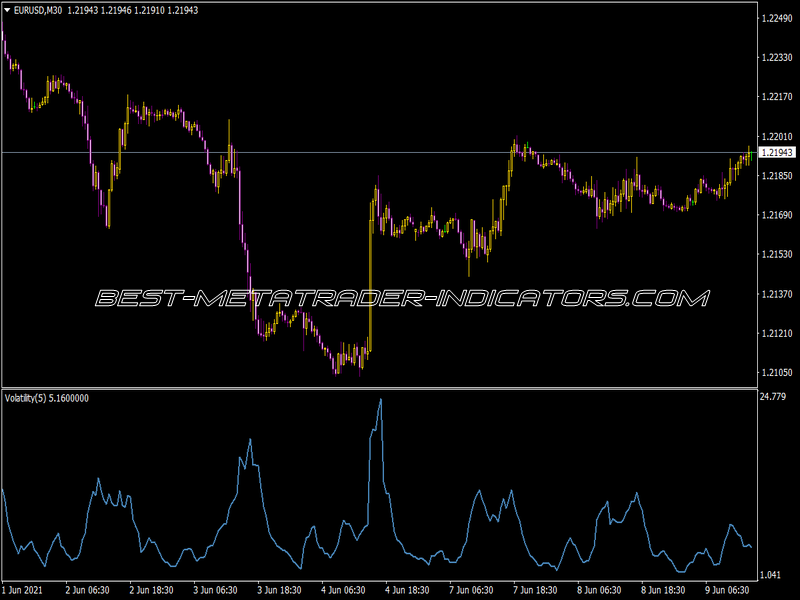The image size is (800, 600).
Task: Click the 1 Jun 2021 time label
Action: pyautogui.click(x=22, y=590)
